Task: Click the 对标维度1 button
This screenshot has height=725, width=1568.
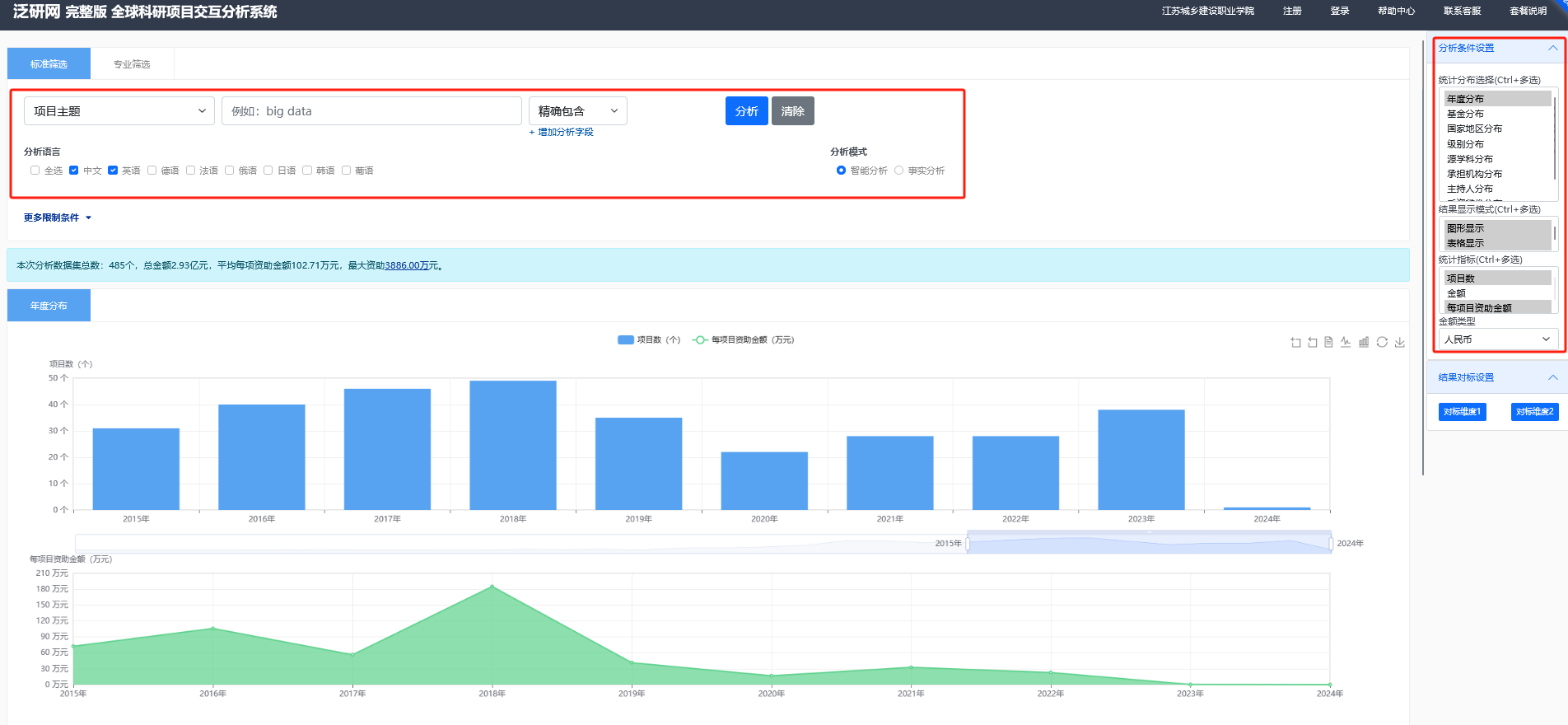Action: click(1463, 411)
